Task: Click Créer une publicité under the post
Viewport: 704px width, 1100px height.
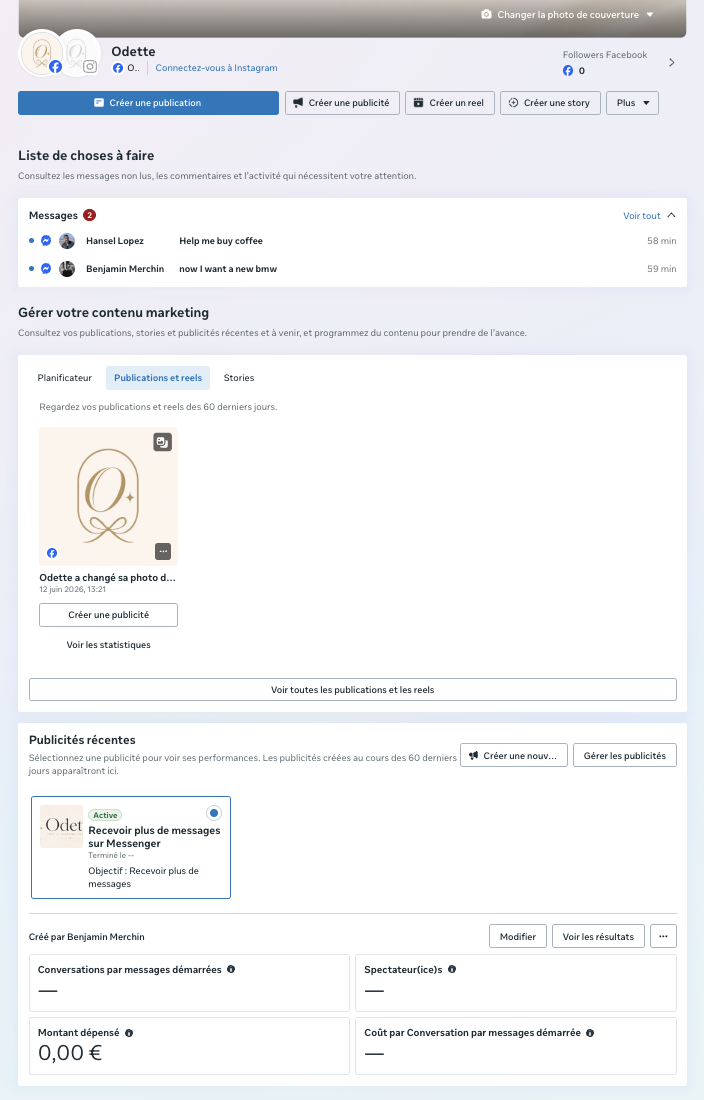Action: coord(108,615)
